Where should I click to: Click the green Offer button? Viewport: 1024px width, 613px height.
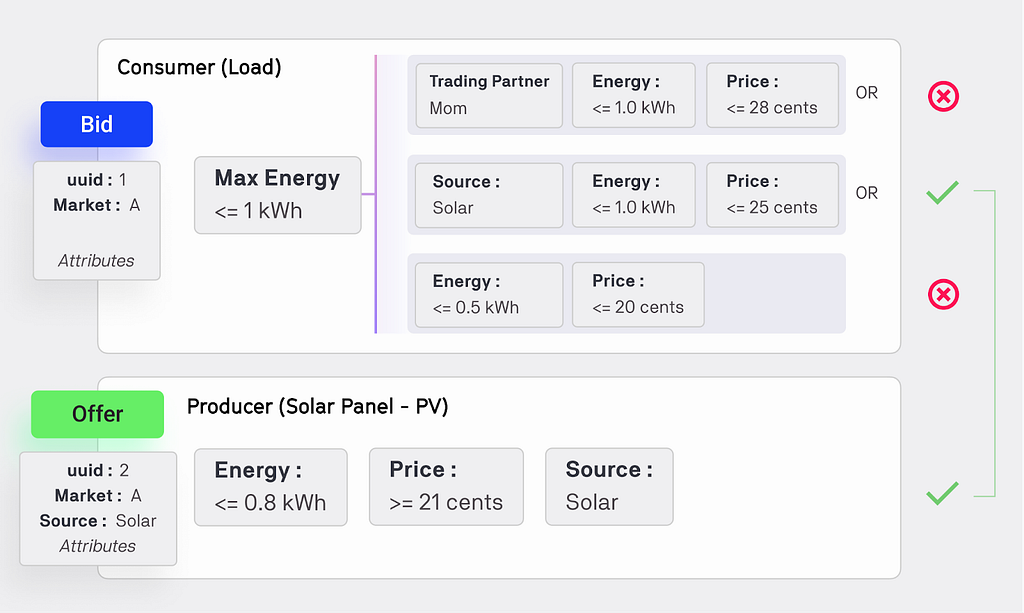click(x=97, y=414)
